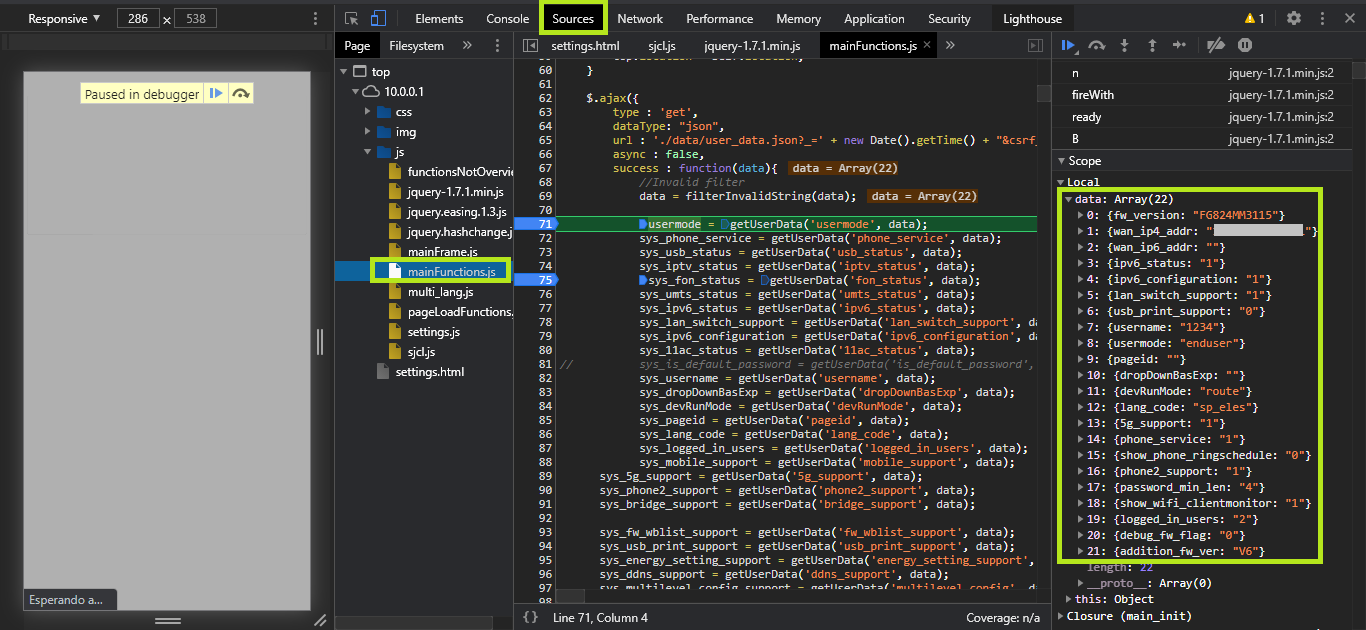Select ready call stack frame
The height and width of the screenshot is (630, 1366).
coord(1203,117)
